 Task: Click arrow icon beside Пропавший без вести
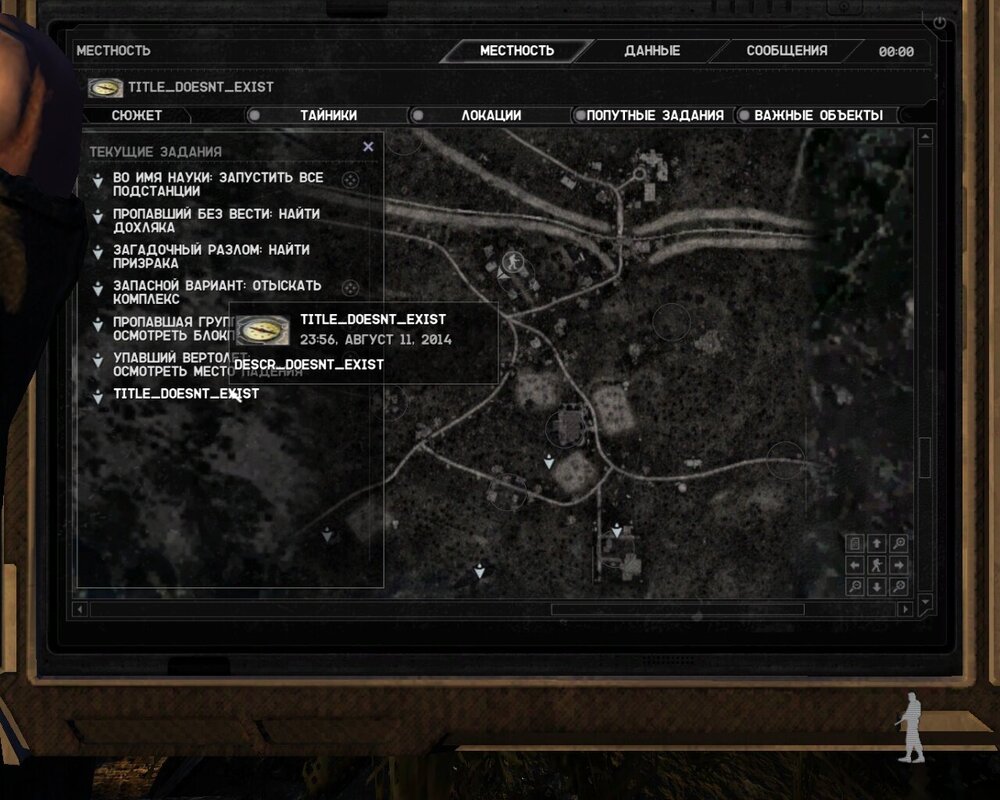pos(98,217)
